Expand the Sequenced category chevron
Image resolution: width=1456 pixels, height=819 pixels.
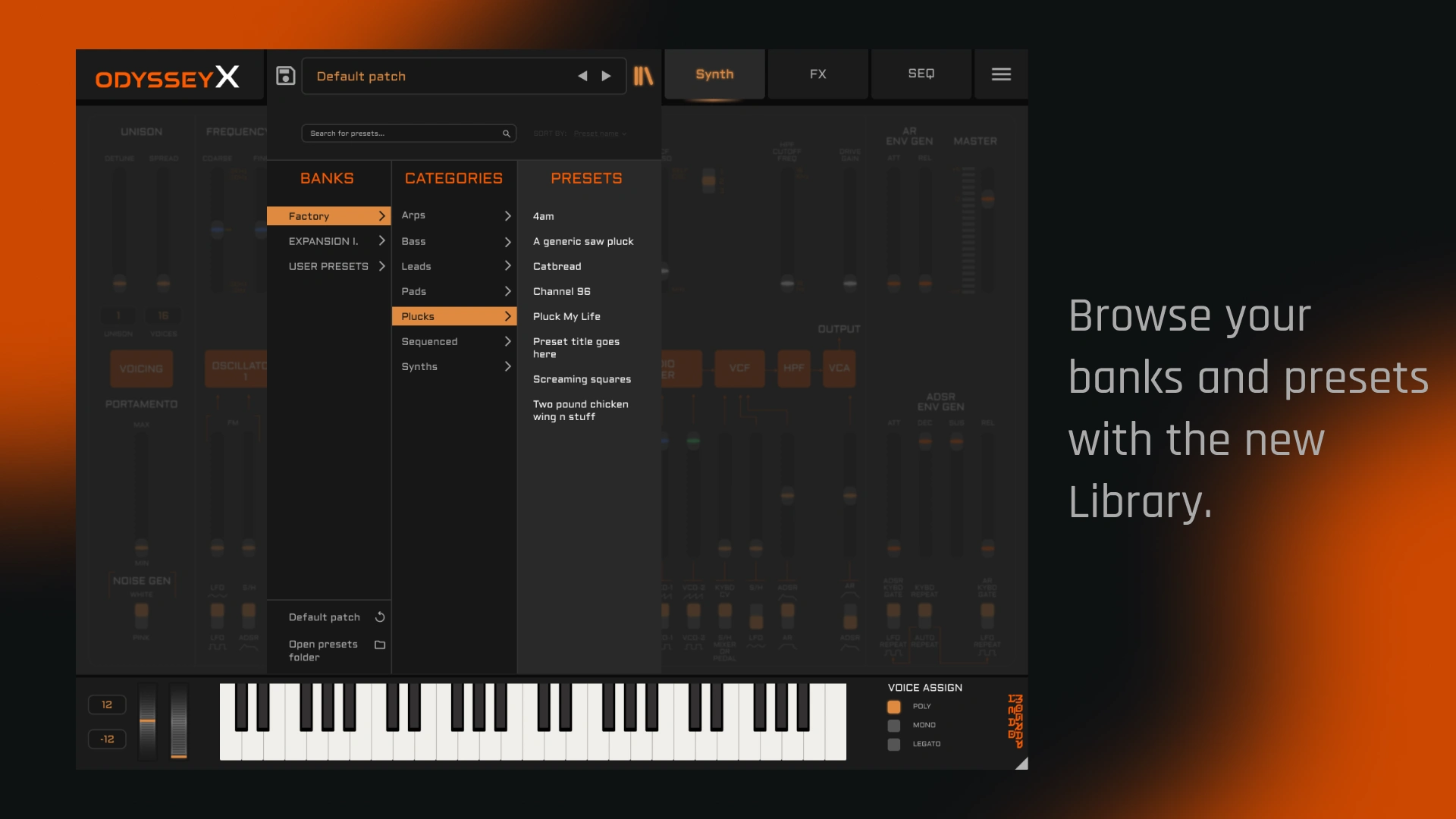507,342
